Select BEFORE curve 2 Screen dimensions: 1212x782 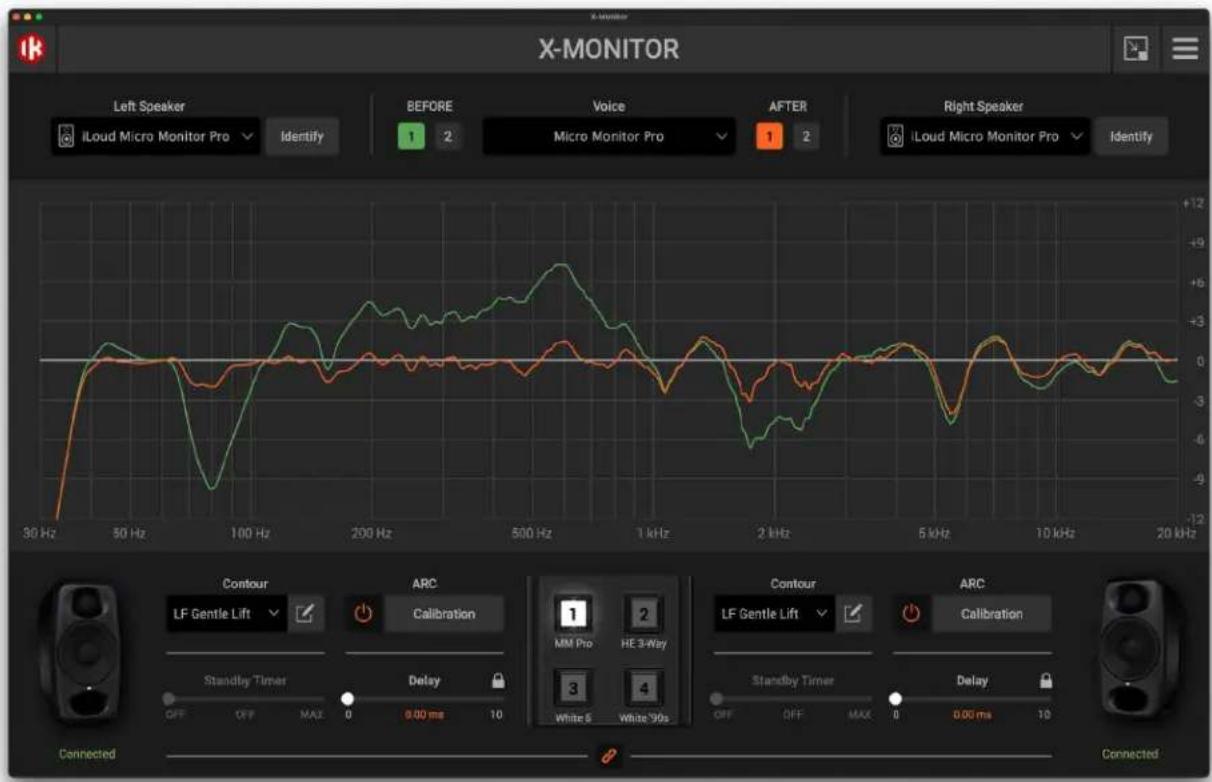point(447,137)
